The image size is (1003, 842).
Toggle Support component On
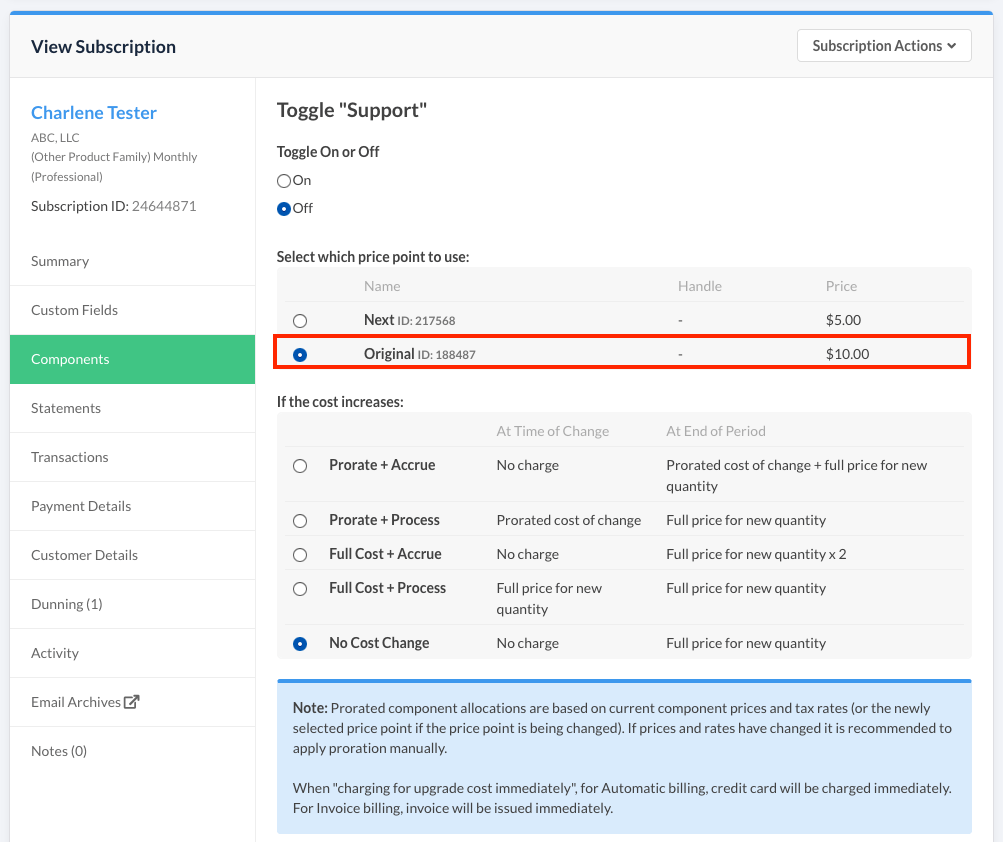click(284, 181)
